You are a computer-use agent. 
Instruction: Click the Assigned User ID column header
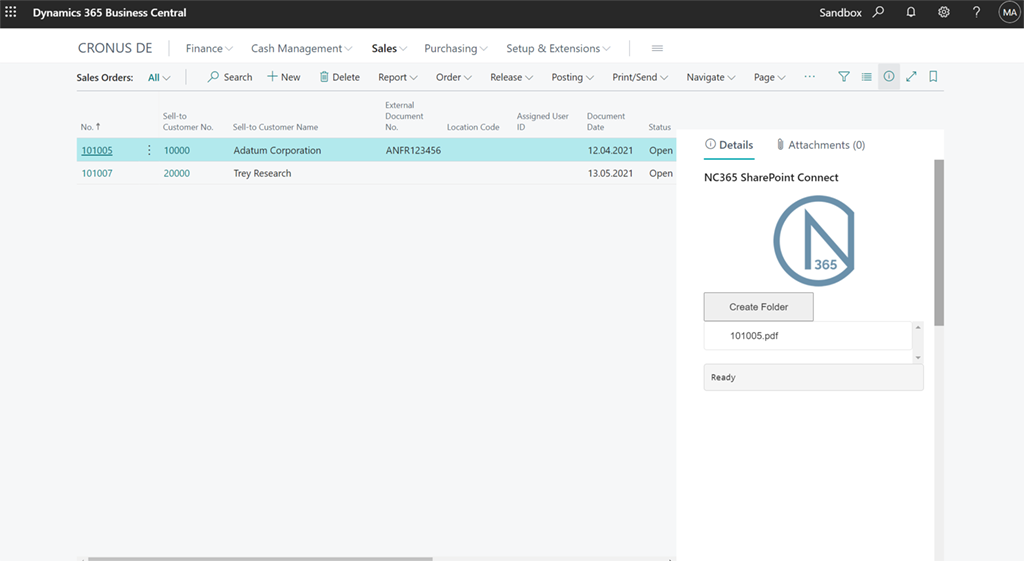(x=542, y=121)
